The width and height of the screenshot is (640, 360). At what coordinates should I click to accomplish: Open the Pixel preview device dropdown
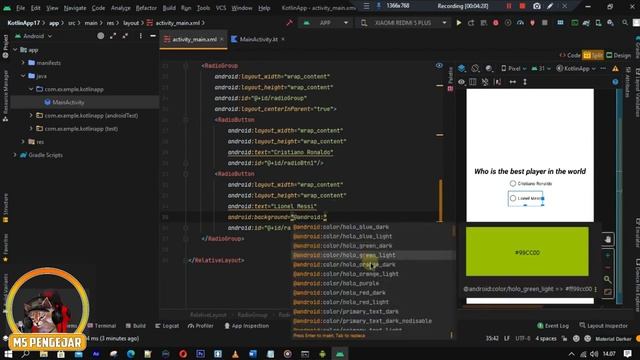[513, 69]
